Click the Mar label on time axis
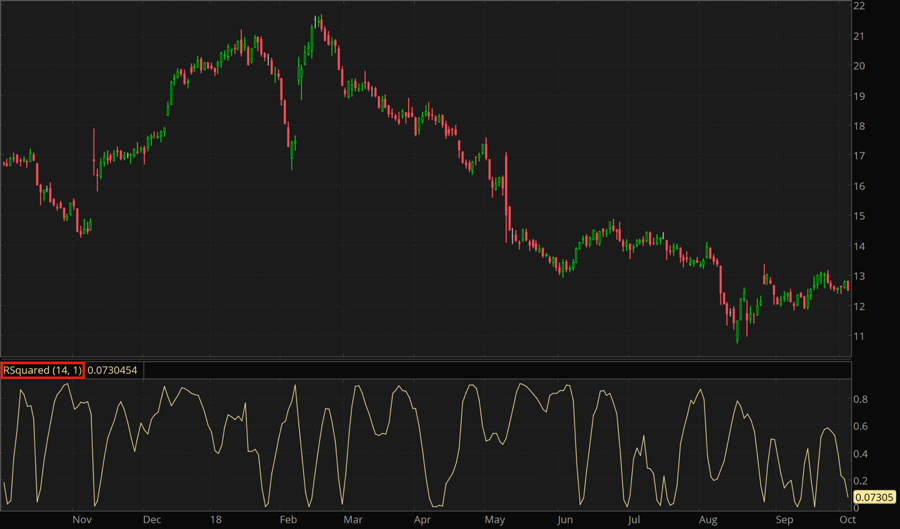 [352, 520]
